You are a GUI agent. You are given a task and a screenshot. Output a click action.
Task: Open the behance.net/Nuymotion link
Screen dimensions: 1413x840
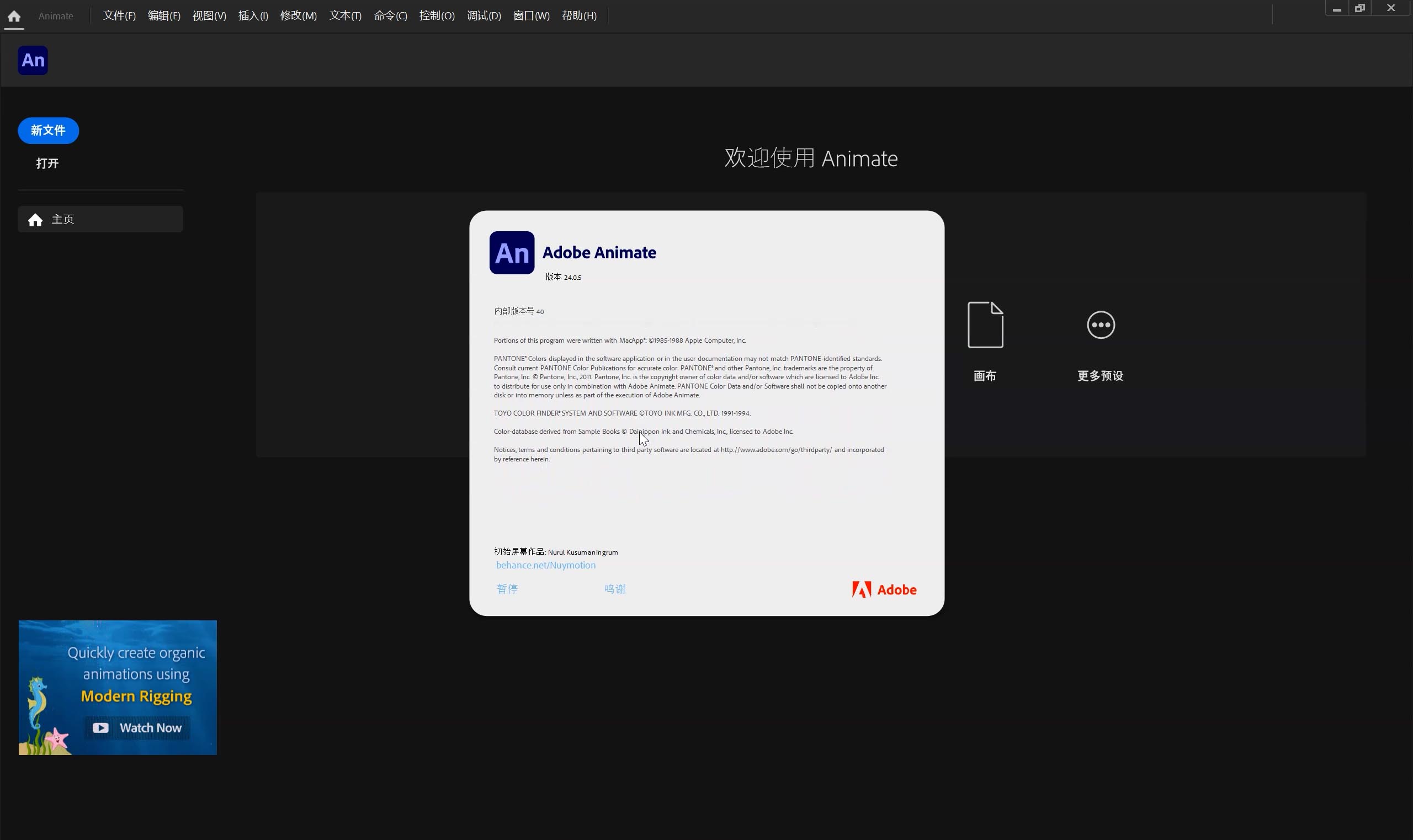546,565
